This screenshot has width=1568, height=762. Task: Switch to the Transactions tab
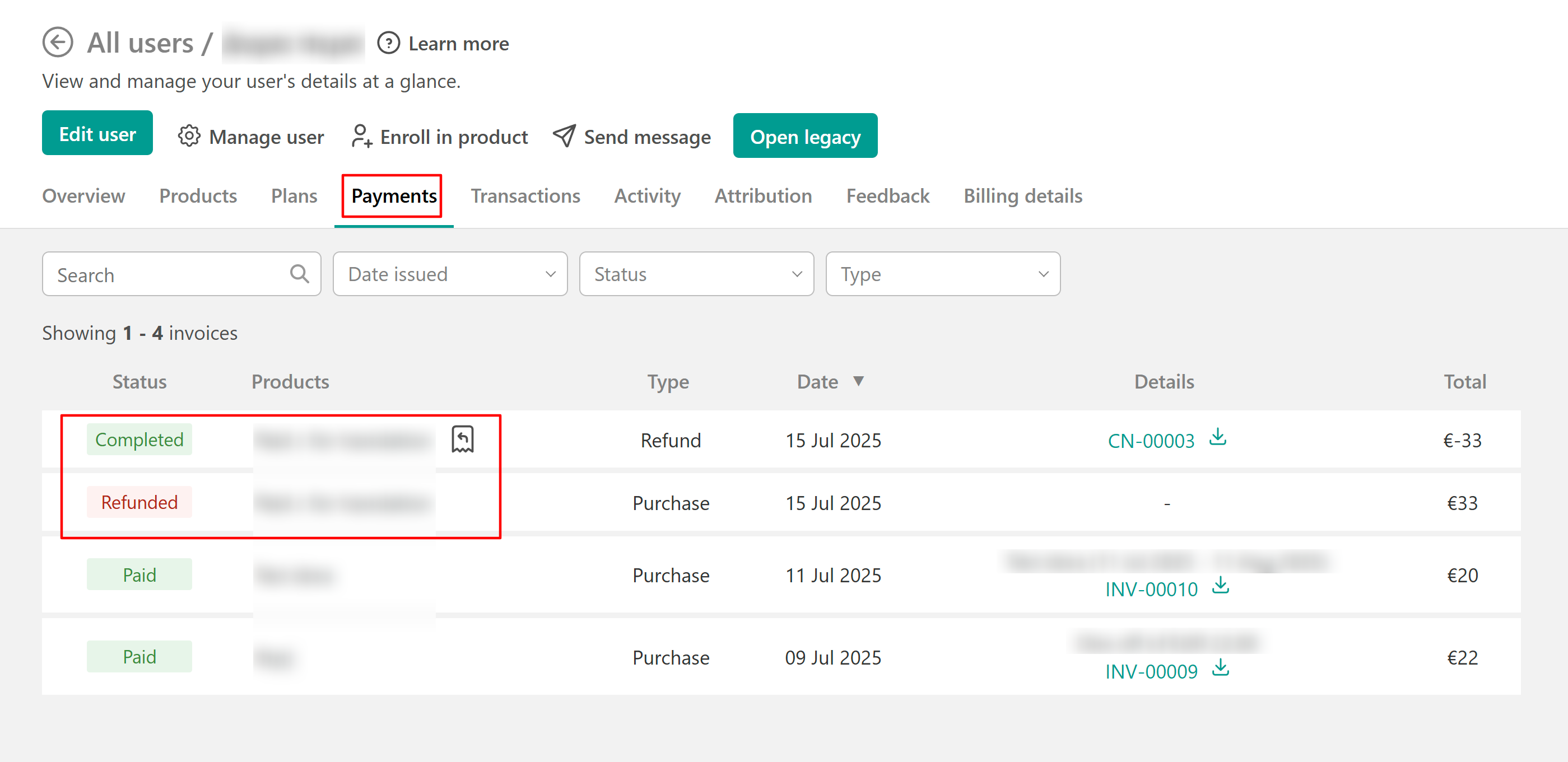coord(525,196)
